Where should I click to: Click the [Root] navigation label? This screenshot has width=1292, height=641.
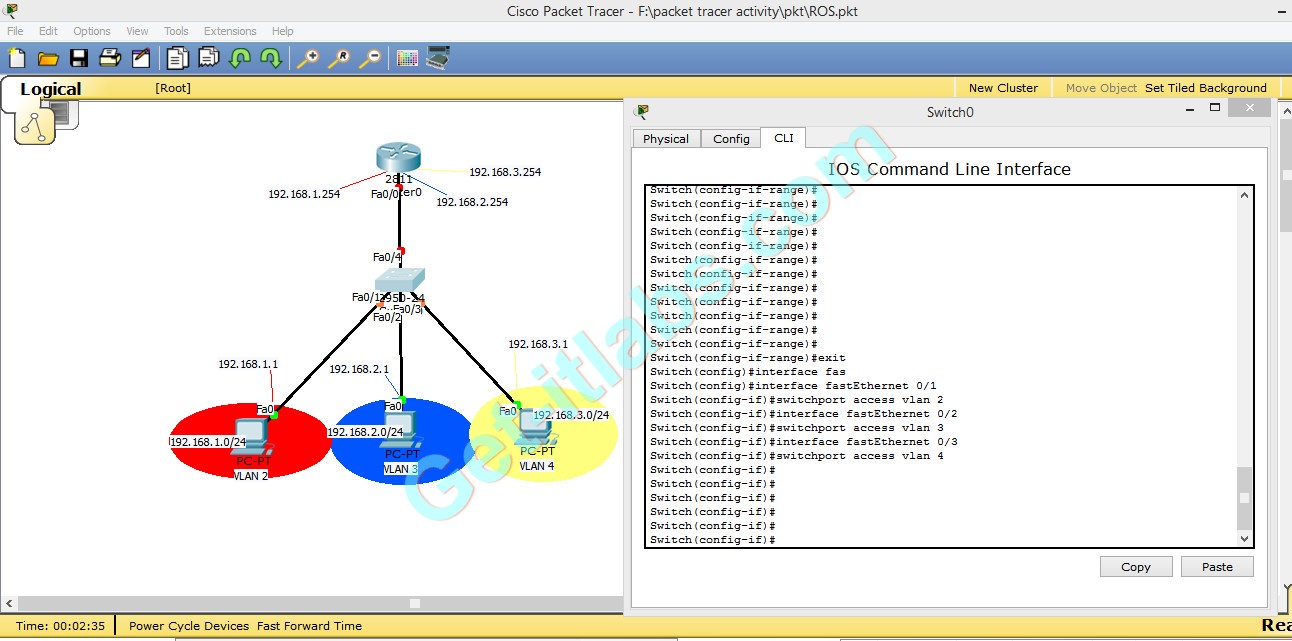pyautogui.click(x=173, y=88)
